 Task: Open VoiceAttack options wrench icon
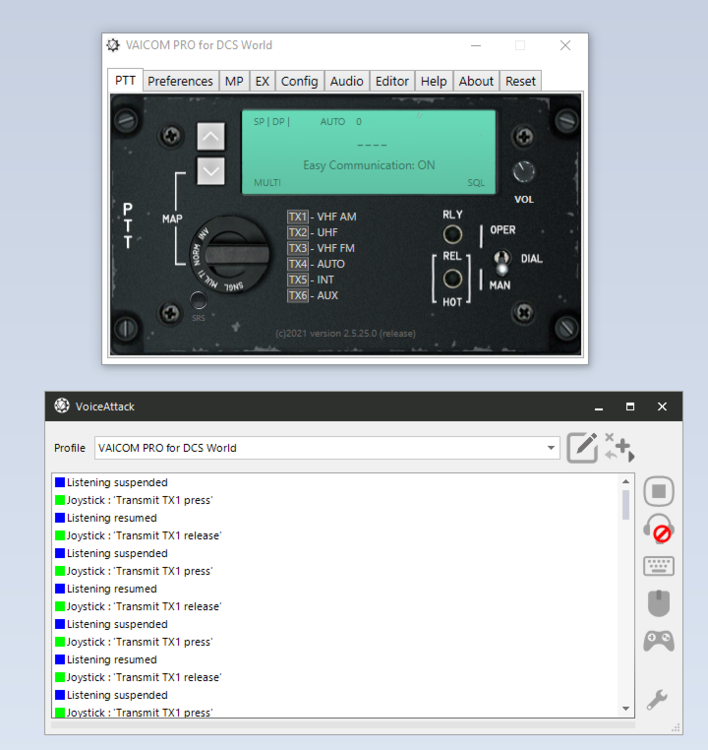657,700
